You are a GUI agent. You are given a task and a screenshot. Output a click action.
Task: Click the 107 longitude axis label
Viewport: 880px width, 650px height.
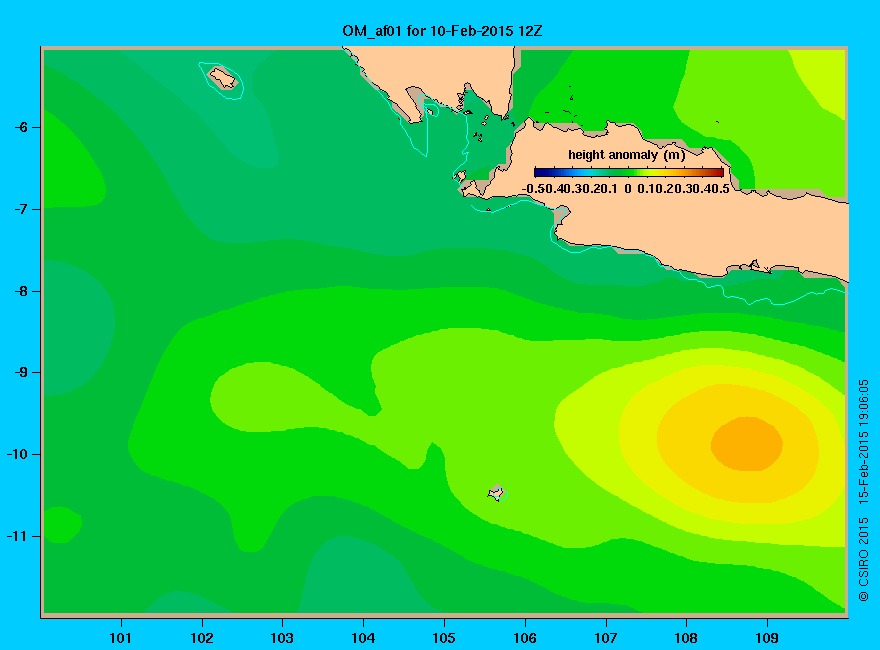coord(606,638)
